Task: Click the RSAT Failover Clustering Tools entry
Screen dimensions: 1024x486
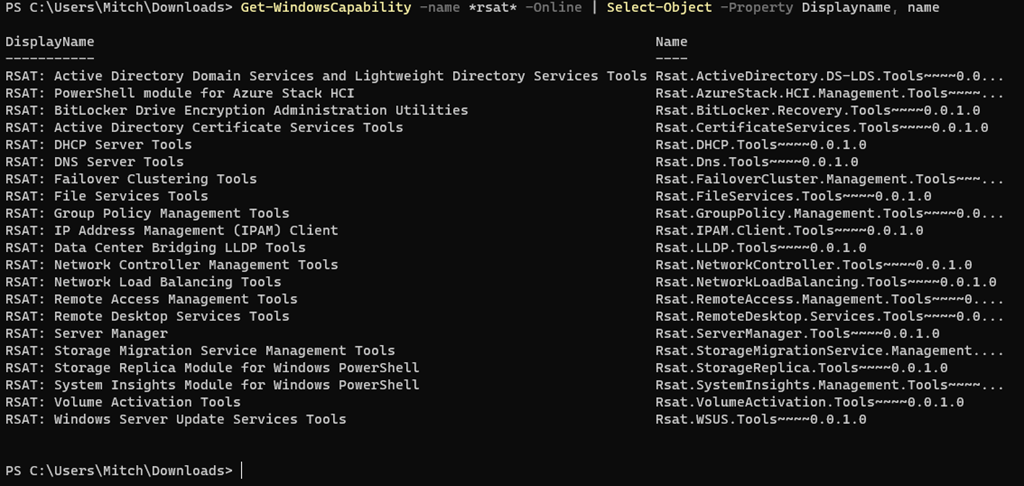Action: pyautogui.click(x=130, y=179)
